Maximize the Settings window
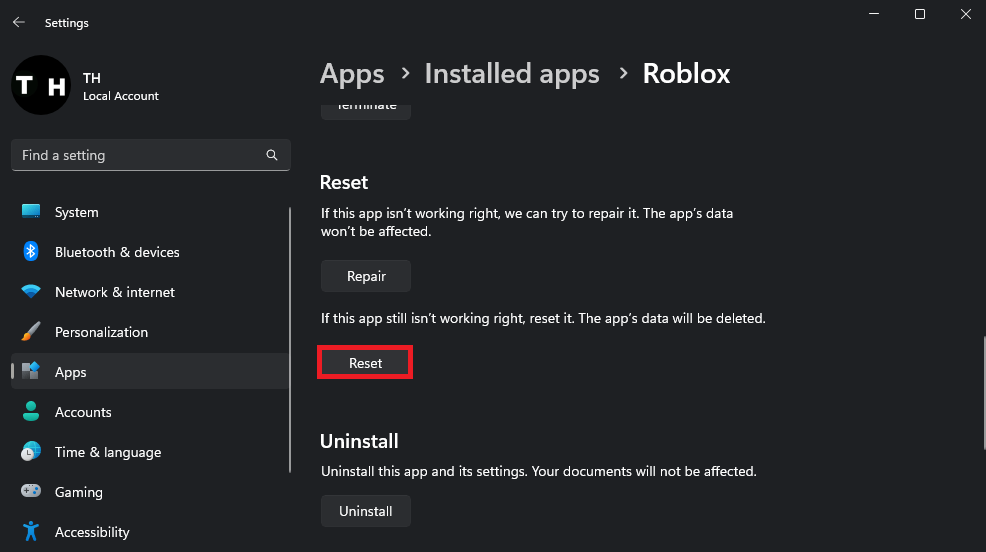This screenshot has width=986, height=552. point(920,14)
